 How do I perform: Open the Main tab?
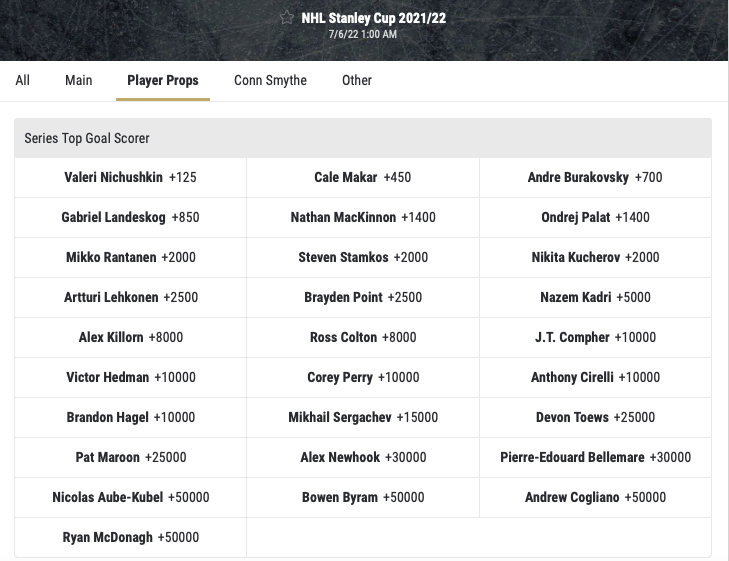tap(79, 80)
